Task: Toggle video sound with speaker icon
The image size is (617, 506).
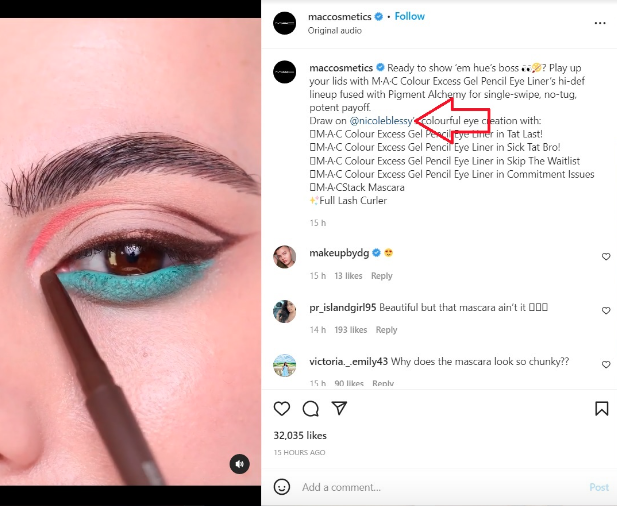Action: (x=239, y=464)
